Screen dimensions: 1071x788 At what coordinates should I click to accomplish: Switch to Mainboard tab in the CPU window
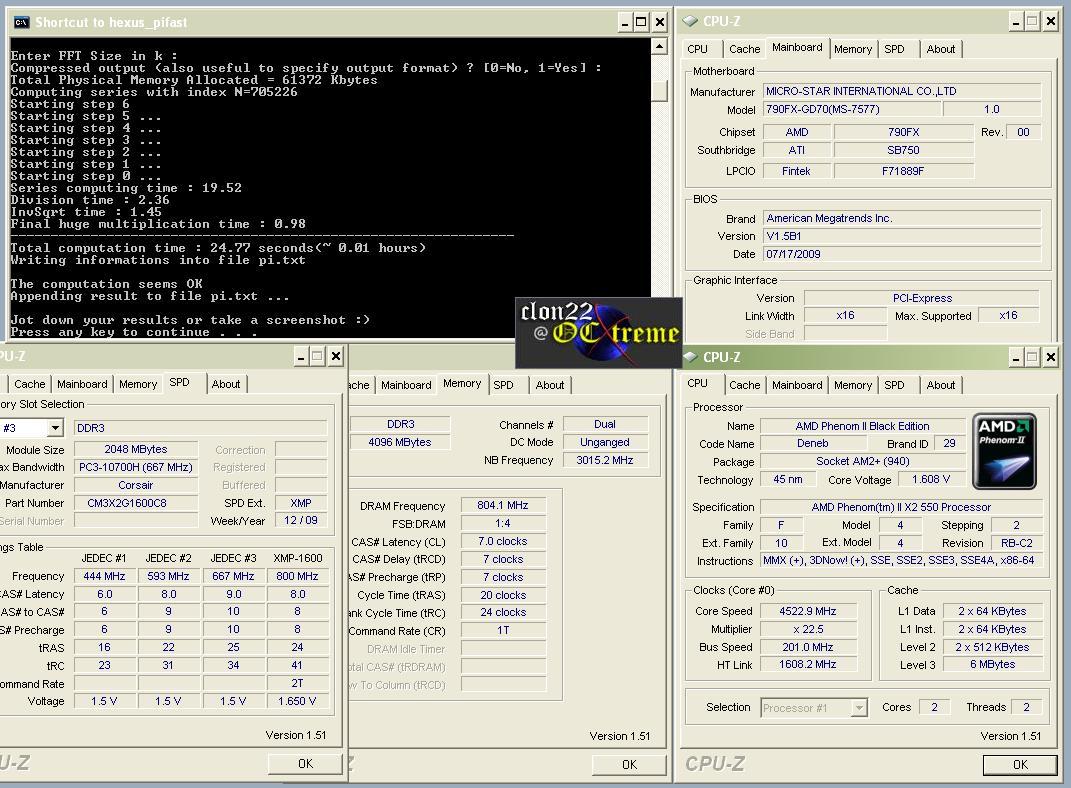[x=797, y=385]
